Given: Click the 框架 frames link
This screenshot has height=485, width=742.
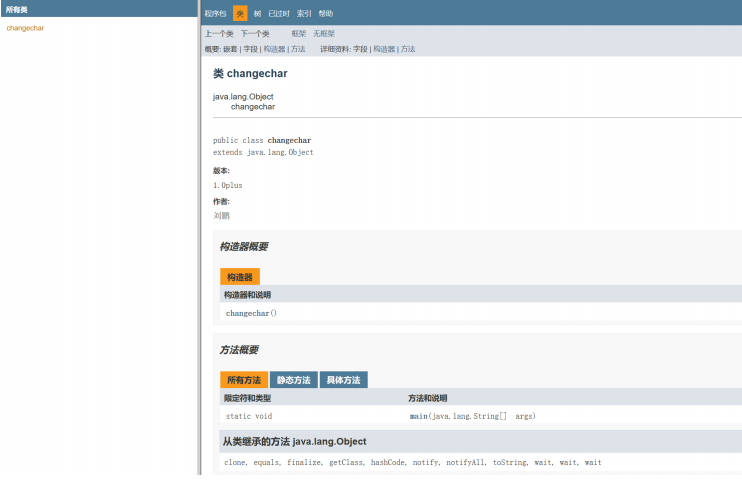Looking at the screenshot, I should (299, 34).
